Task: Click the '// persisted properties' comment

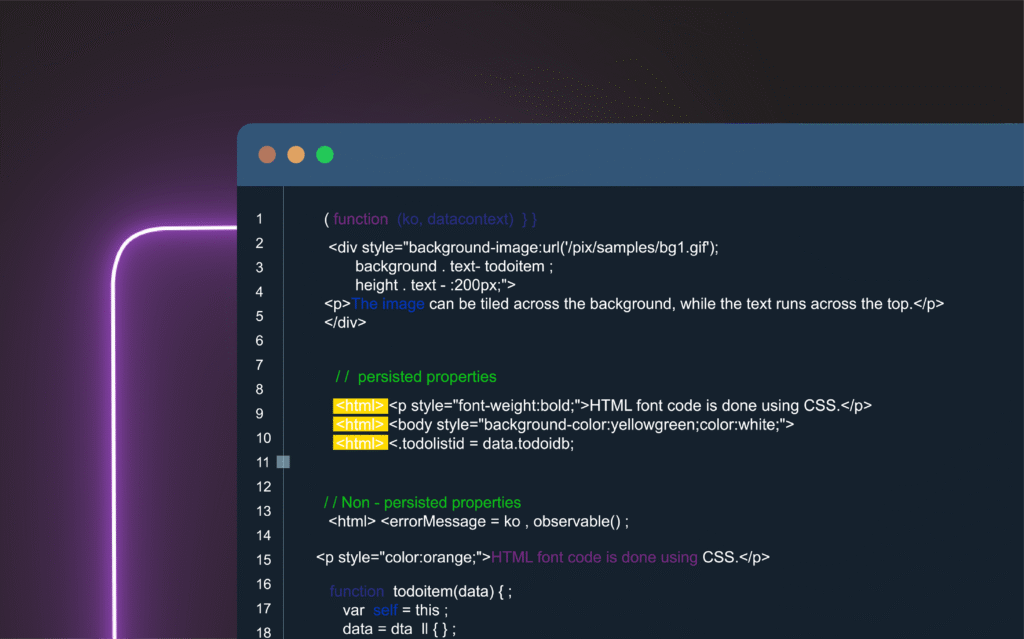Action: (x=415, y=377)
